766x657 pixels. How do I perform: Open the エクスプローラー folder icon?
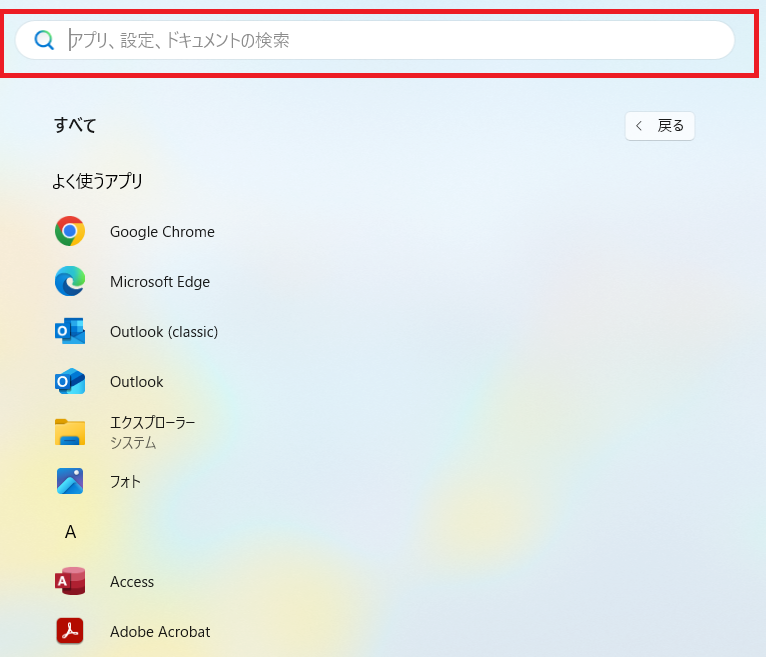click(x=70, y=432)
